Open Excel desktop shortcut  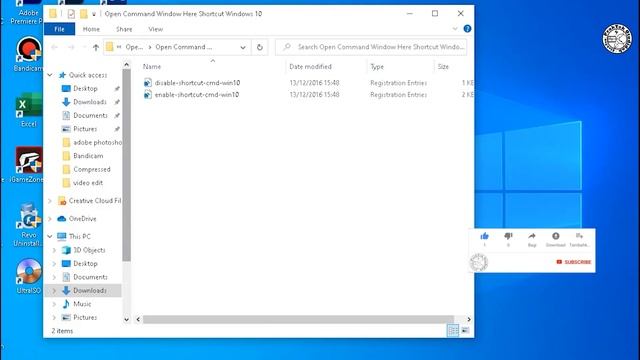(29, 110)
